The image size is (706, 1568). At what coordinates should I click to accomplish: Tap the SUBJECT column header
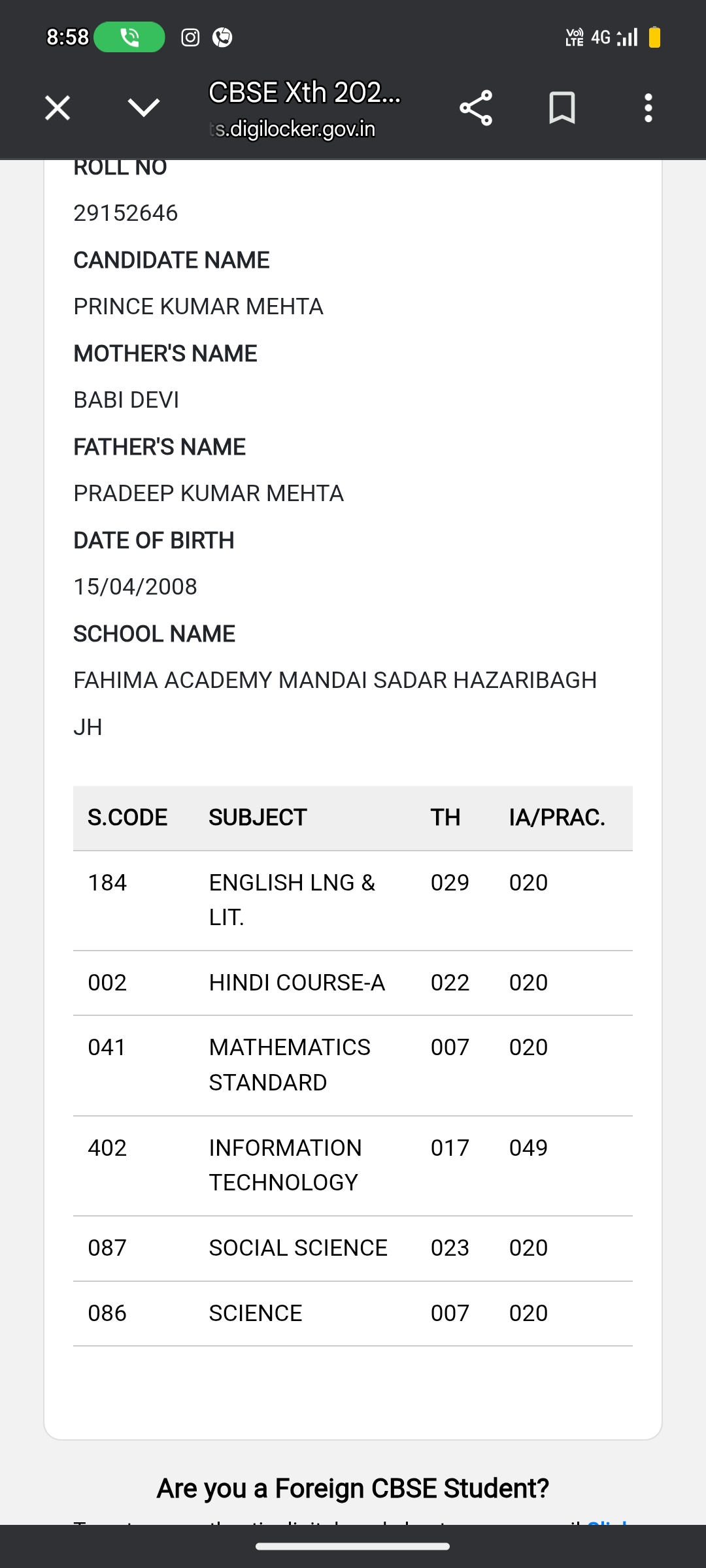(258, 817)
